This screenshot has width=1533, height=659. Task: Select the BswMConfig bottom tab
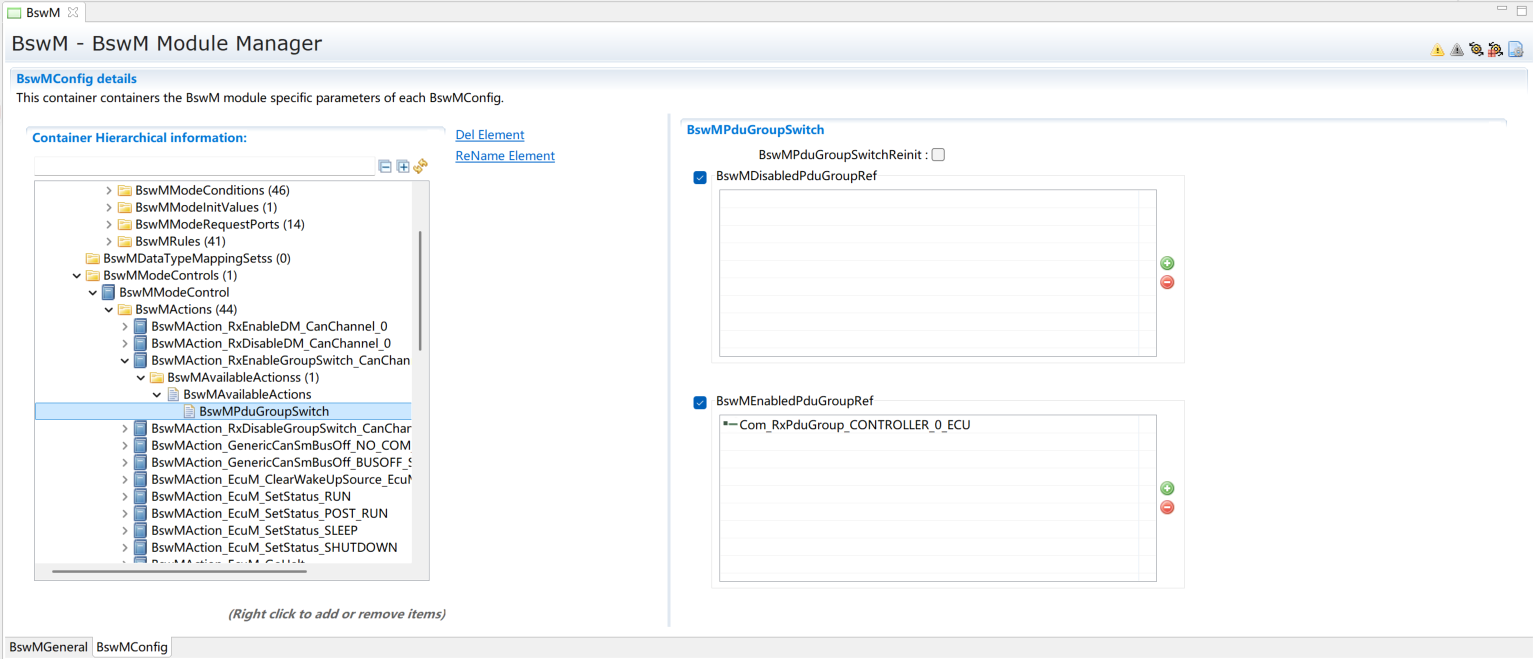(x=132, y=647)
